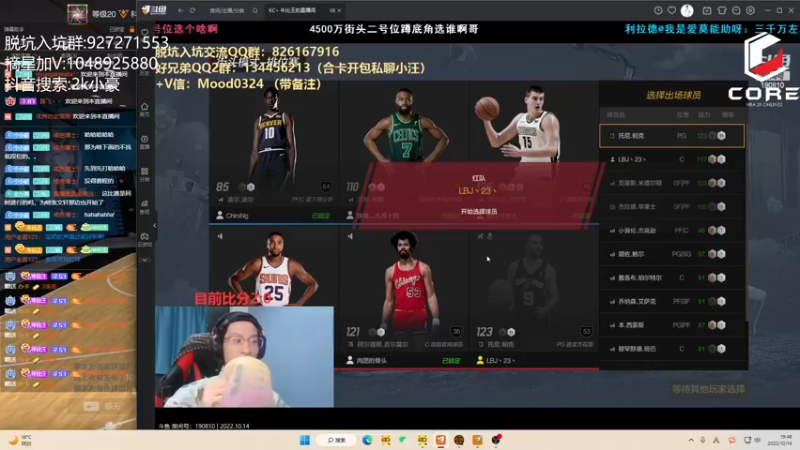
Task: Open the taskbar app with the red badge
Action: [x=496, y=440]
